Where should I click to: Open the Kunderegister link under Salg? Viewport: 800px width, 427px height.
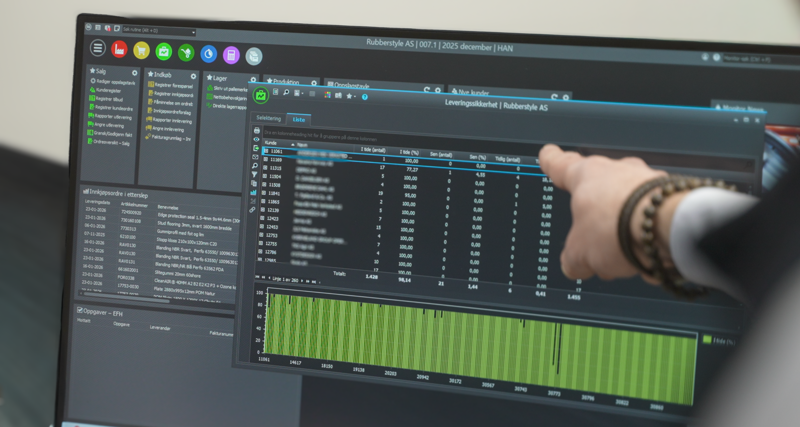click(110, 91)
